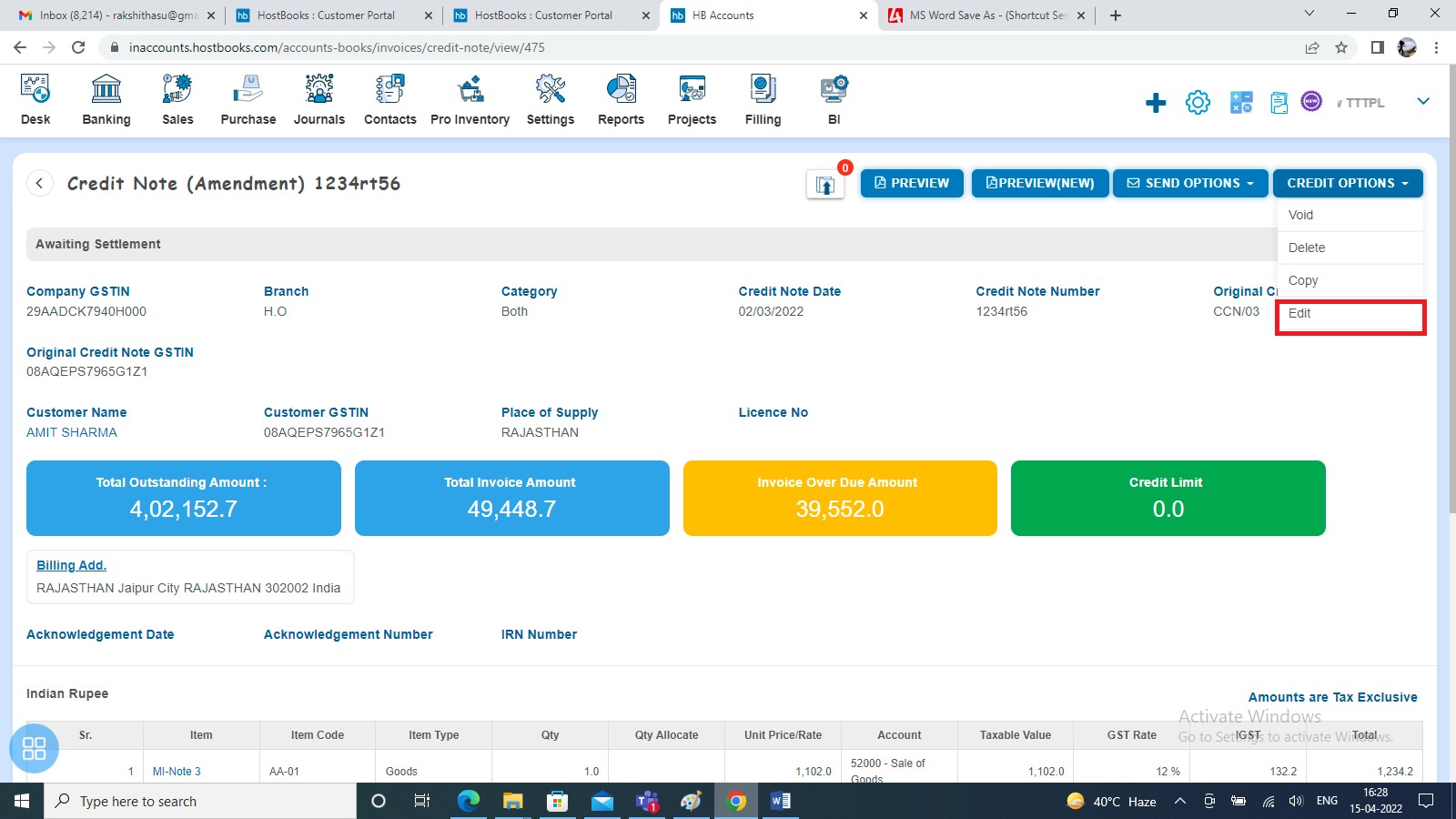Click the browser address bar URL
The width and height of the screenshot is (1456, 819).
pyautogui.click(x=337, y=47)
